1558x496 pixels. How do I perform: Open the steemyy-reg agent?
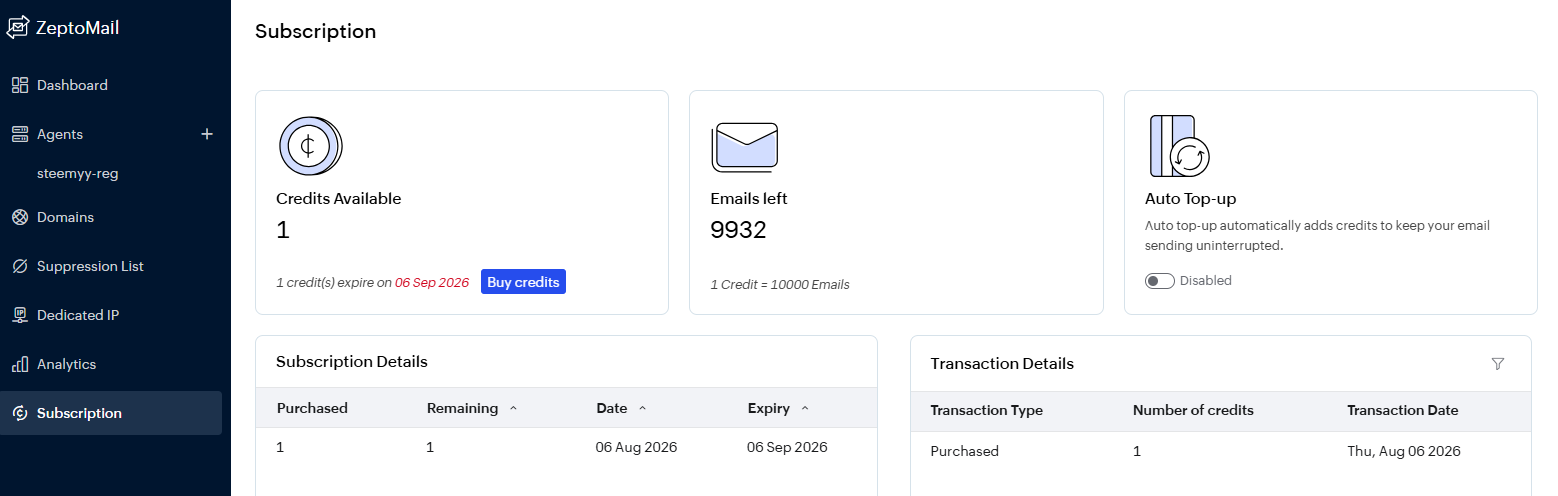[x=78, y=173]
